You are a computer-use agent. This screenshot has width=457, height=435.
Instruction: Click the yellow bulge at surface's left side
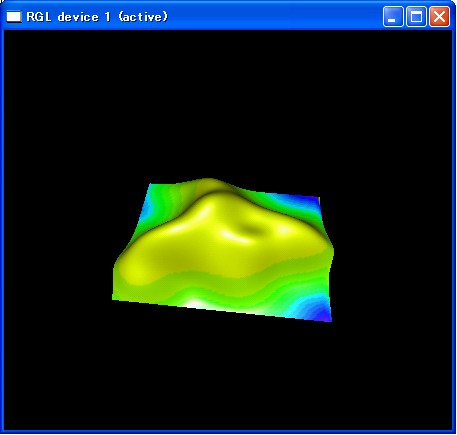(133, 267)
